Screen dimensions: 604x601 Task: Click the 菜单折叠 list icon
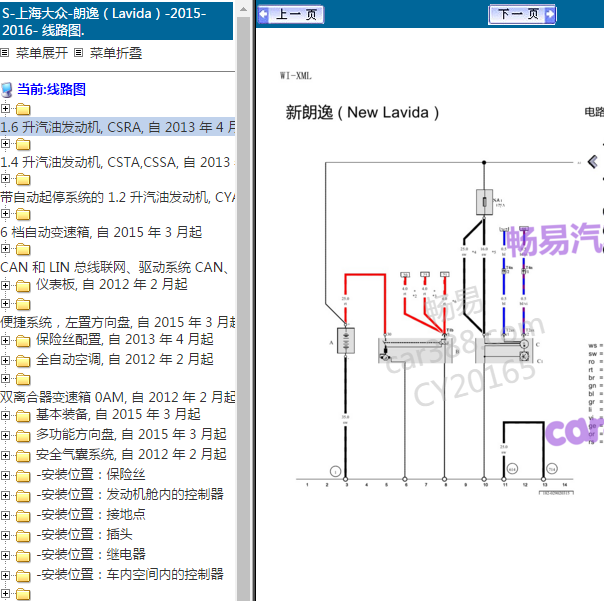(x=79, y=53)
